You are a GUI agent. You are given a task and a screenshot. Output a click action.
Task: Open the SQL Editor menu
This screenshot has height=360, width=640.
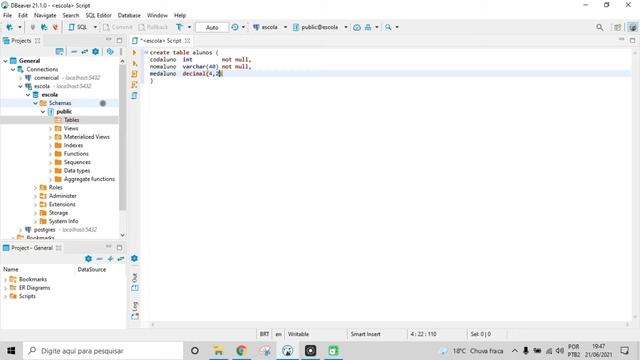[x=98, y=15]
